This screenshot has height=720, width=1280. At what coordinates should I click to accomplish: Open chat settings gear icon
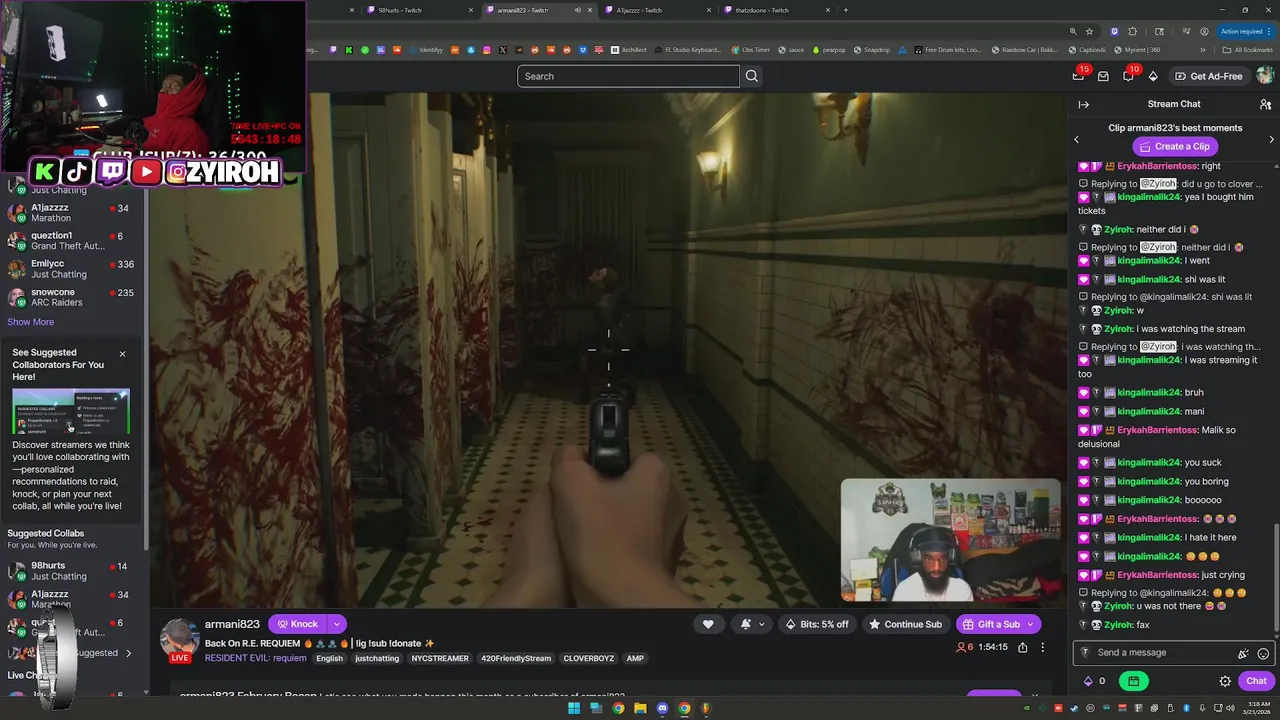[1225, 681]
